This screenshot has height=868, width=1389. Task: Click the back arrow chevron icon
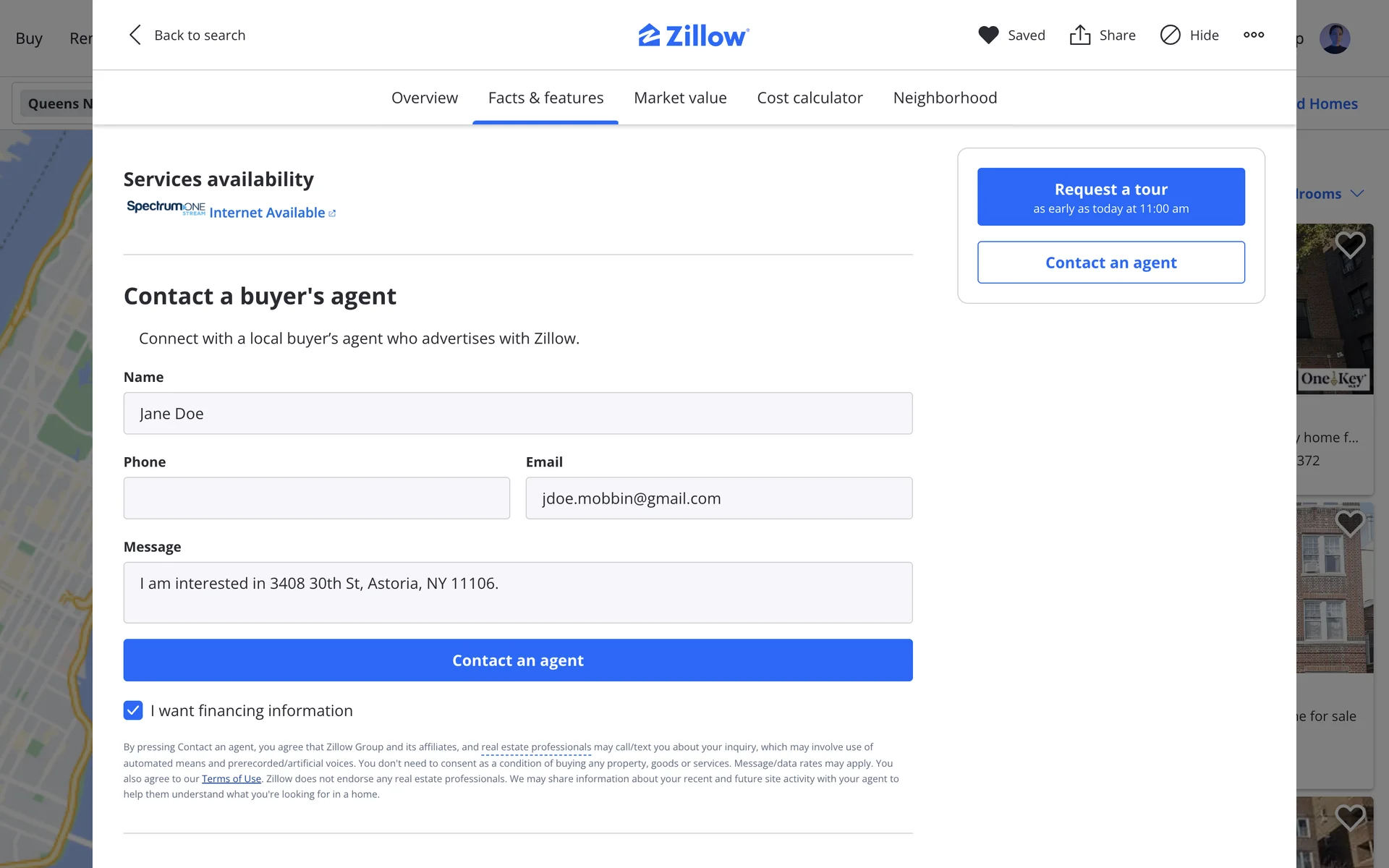pyautogui.click(x=135, y=35)
